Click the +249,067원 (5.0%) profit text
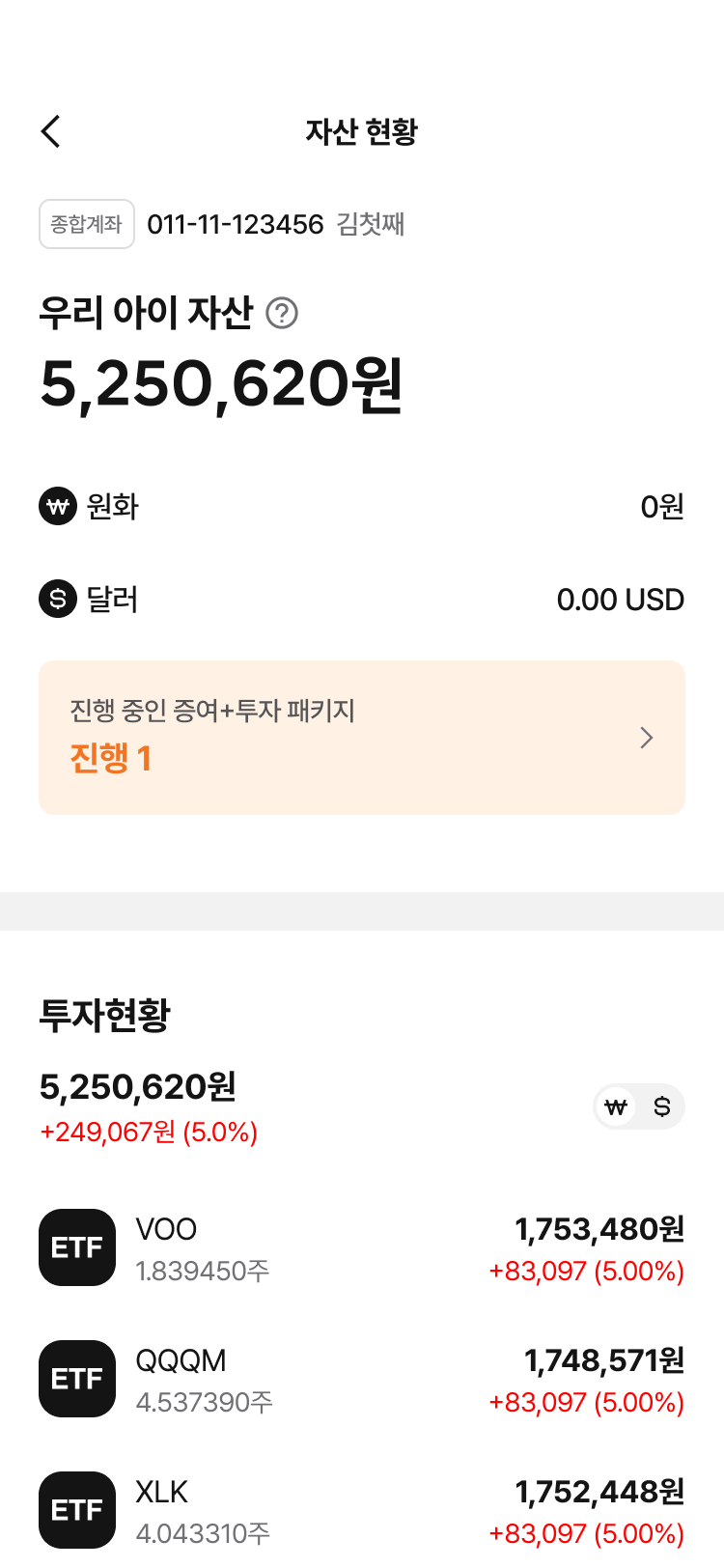This screenshot has width=724, height=1568. coord(149,1132)
